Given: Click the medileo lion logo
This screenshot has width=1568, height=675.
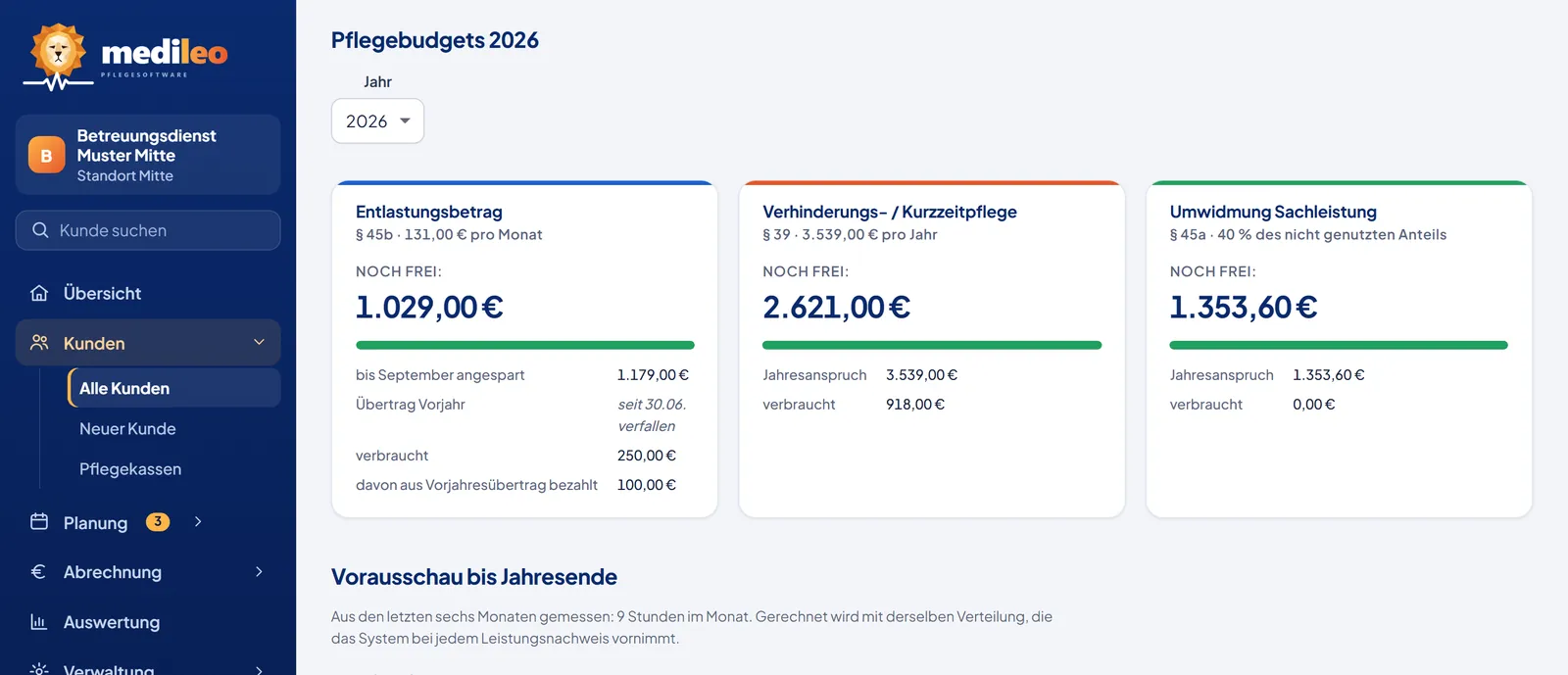Looking at the screenshot, I should 125,57.
